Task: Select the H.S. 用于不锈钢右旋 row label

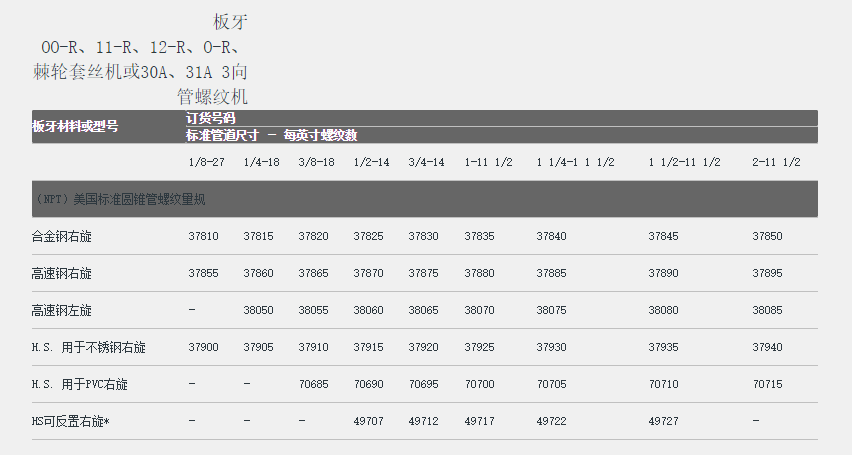Action: 88,347
